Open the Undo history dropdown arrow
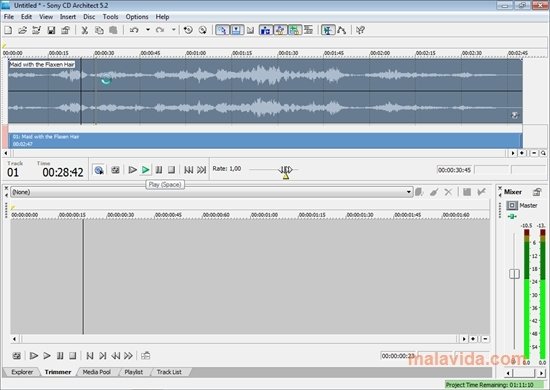 click(x=148, y=30)
